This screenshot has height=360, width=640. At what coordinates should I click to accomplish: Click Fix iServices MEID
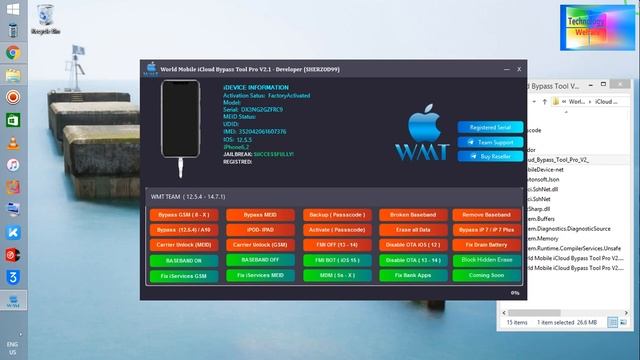point(260,276)
